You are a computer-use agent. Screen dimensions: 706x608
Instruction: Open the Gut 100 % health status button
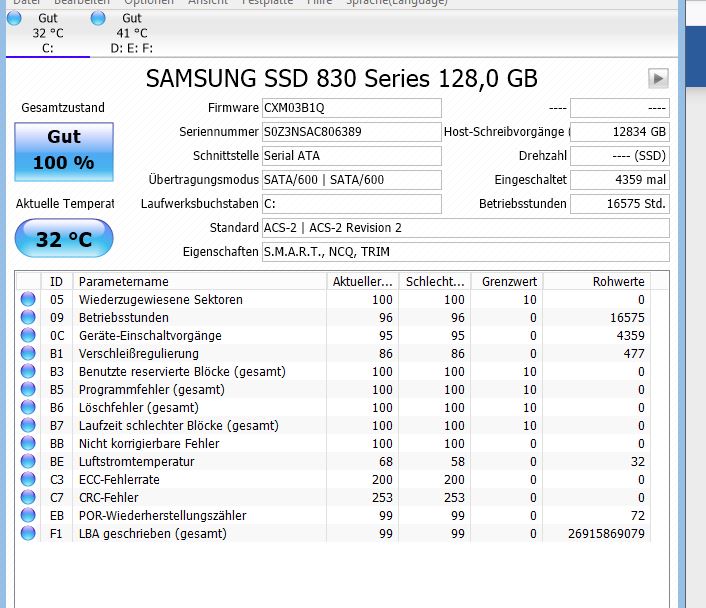click(x=64, y=152)
